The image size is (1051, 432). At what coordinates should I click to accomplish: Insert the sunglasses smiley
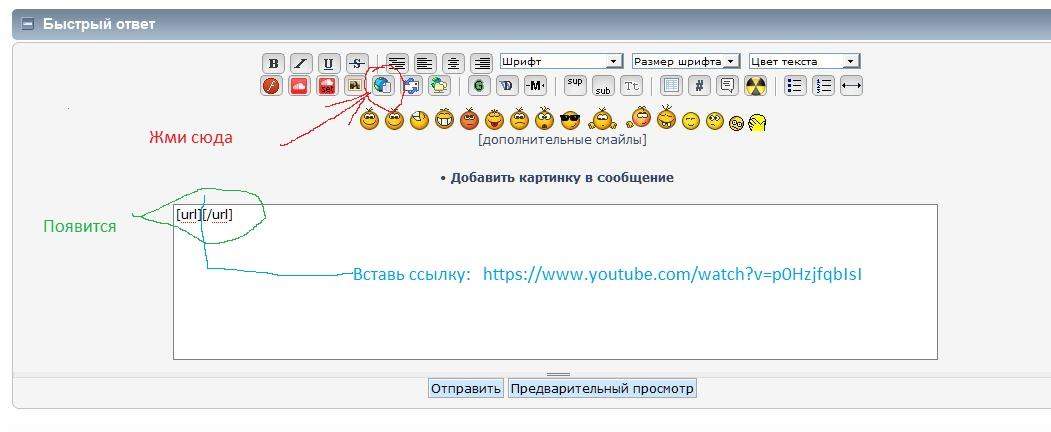(x=570, y=120)
